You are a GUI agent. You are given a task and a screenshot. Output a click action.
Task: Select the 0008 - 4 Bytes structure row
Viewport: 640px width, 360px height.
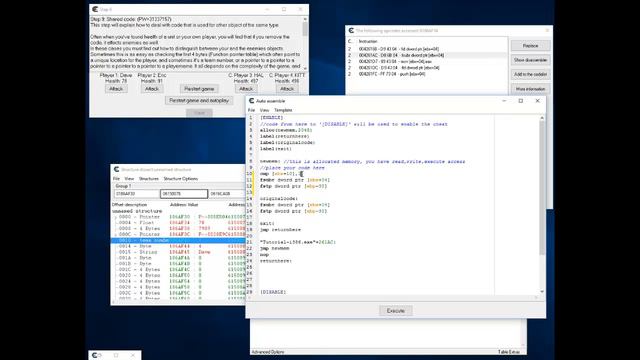(x=178, y=229)
